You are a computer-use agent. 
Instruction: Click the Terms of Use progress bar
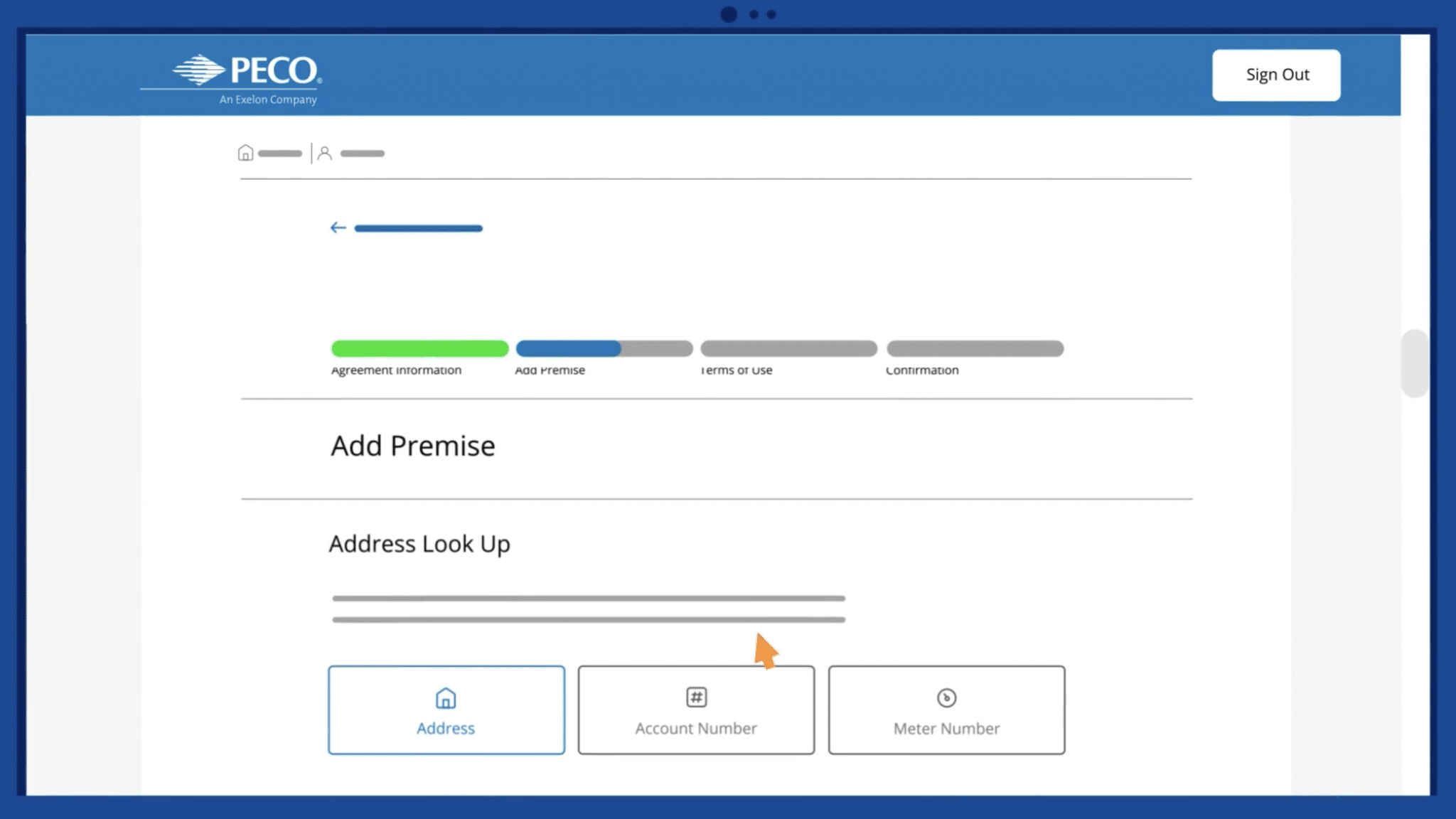pyautogui.click(x=788, y=348)
